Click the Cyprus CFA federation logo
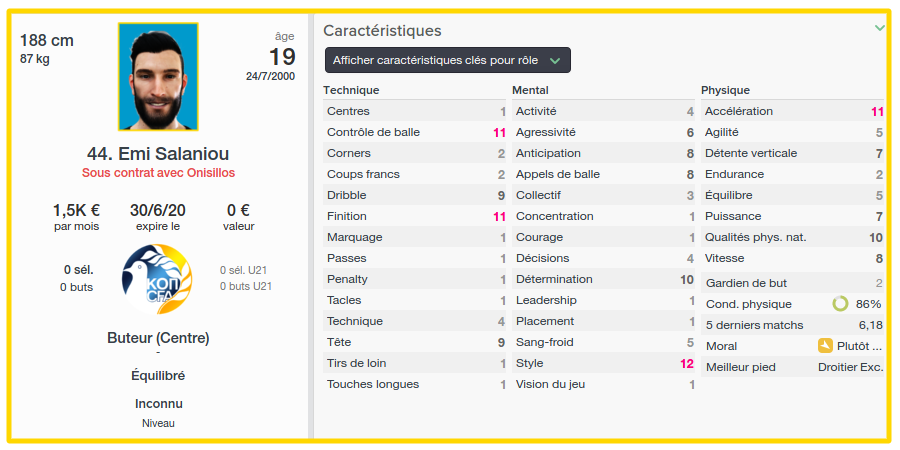 pyautogui.click(x=157, y=279)
